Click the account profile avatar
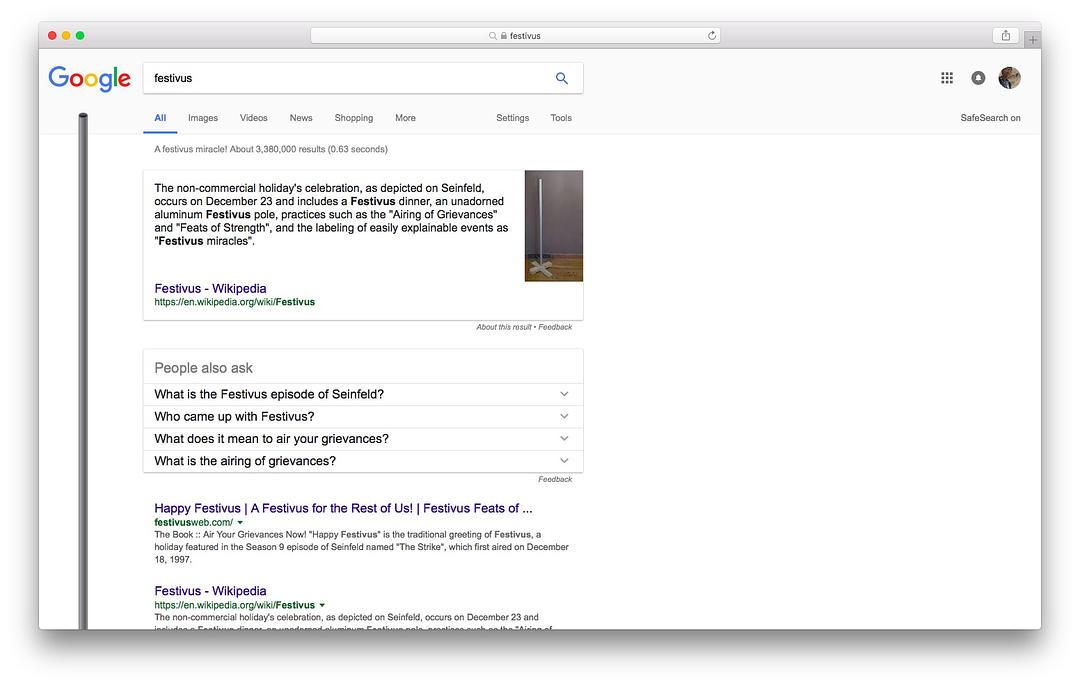Viewport: 1080px width, 685px height. [x=1009, y=78]
